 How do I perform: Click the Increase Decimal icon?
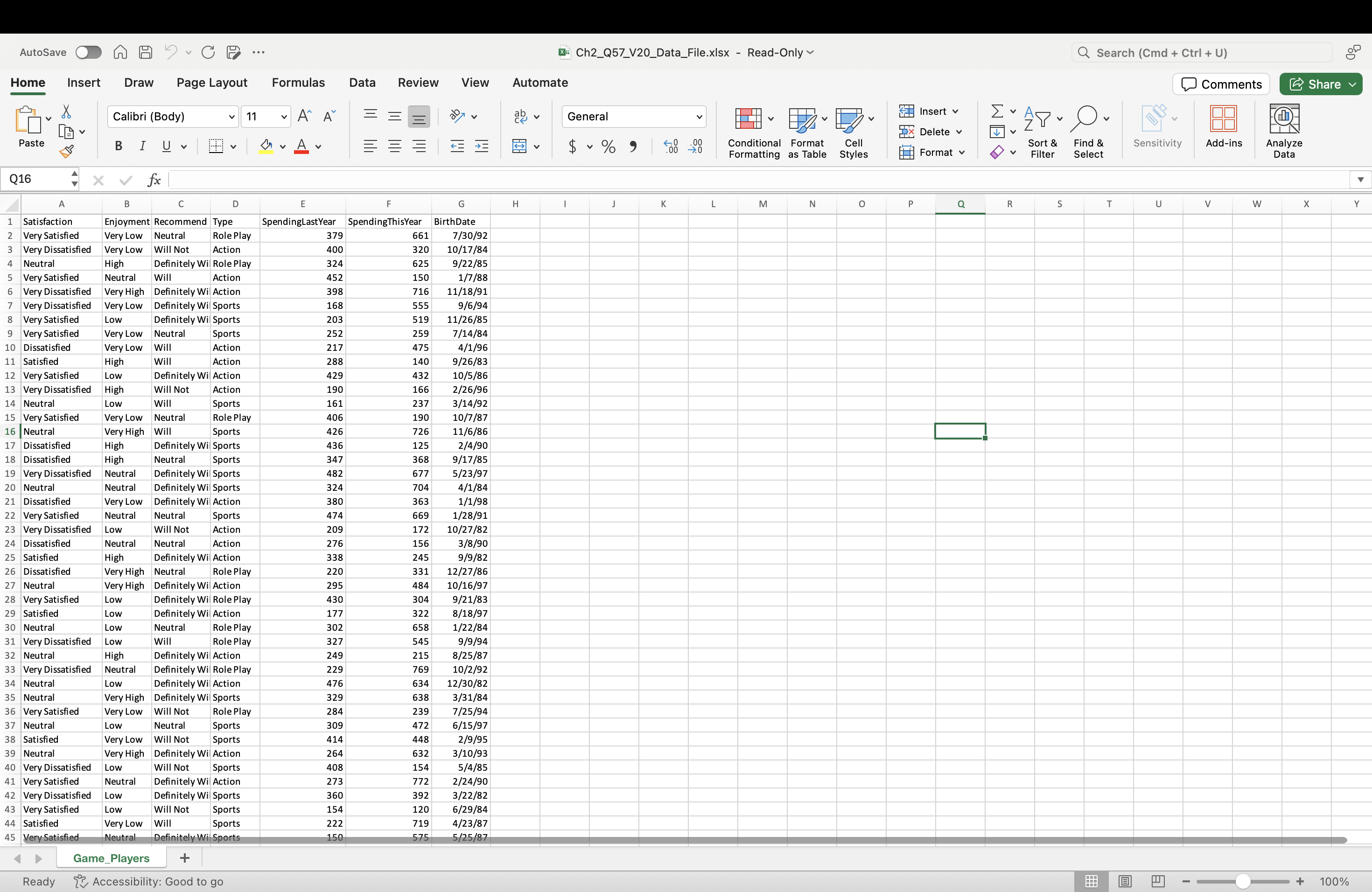(x=671, y=146)
